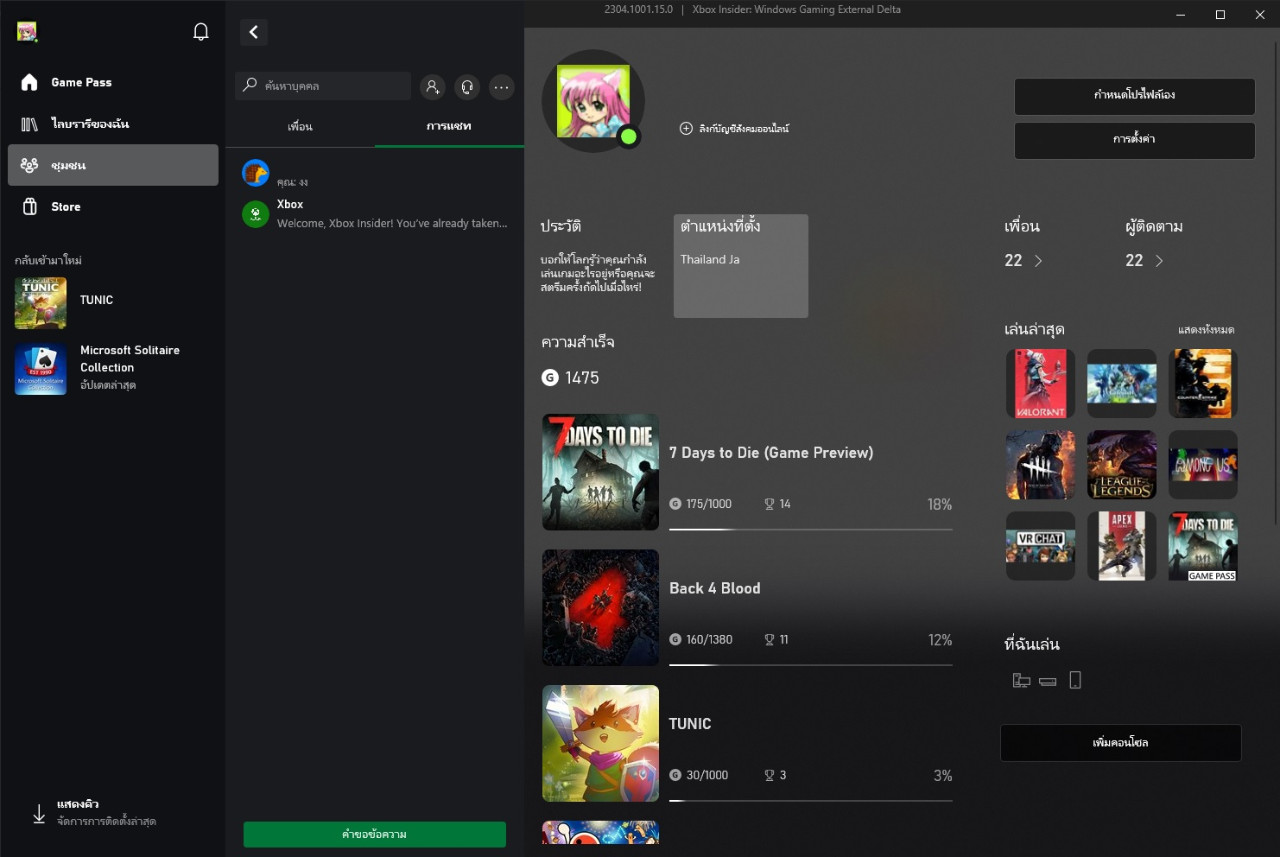
Task: Click the history heading text
Action: [561, 227]
